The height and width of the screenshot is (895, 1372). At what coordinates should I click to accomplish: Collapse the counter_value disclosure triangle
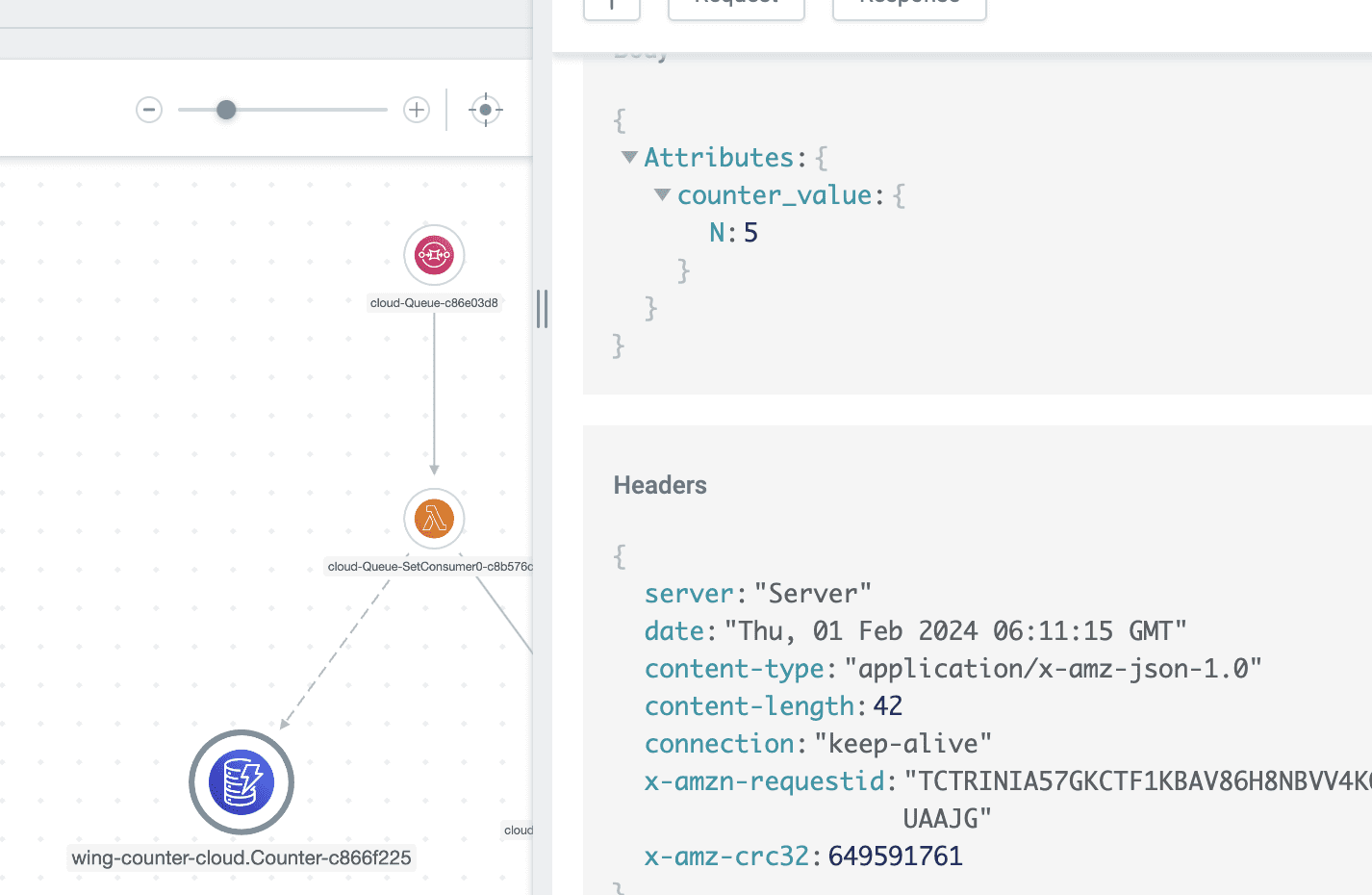[661, 193]
